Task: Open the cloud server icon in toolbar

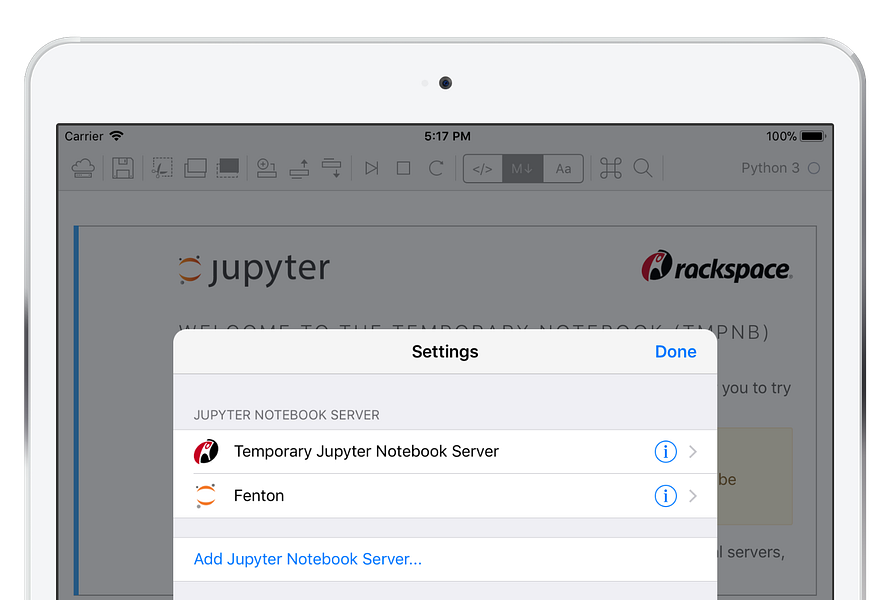Action: pos(83,169)
